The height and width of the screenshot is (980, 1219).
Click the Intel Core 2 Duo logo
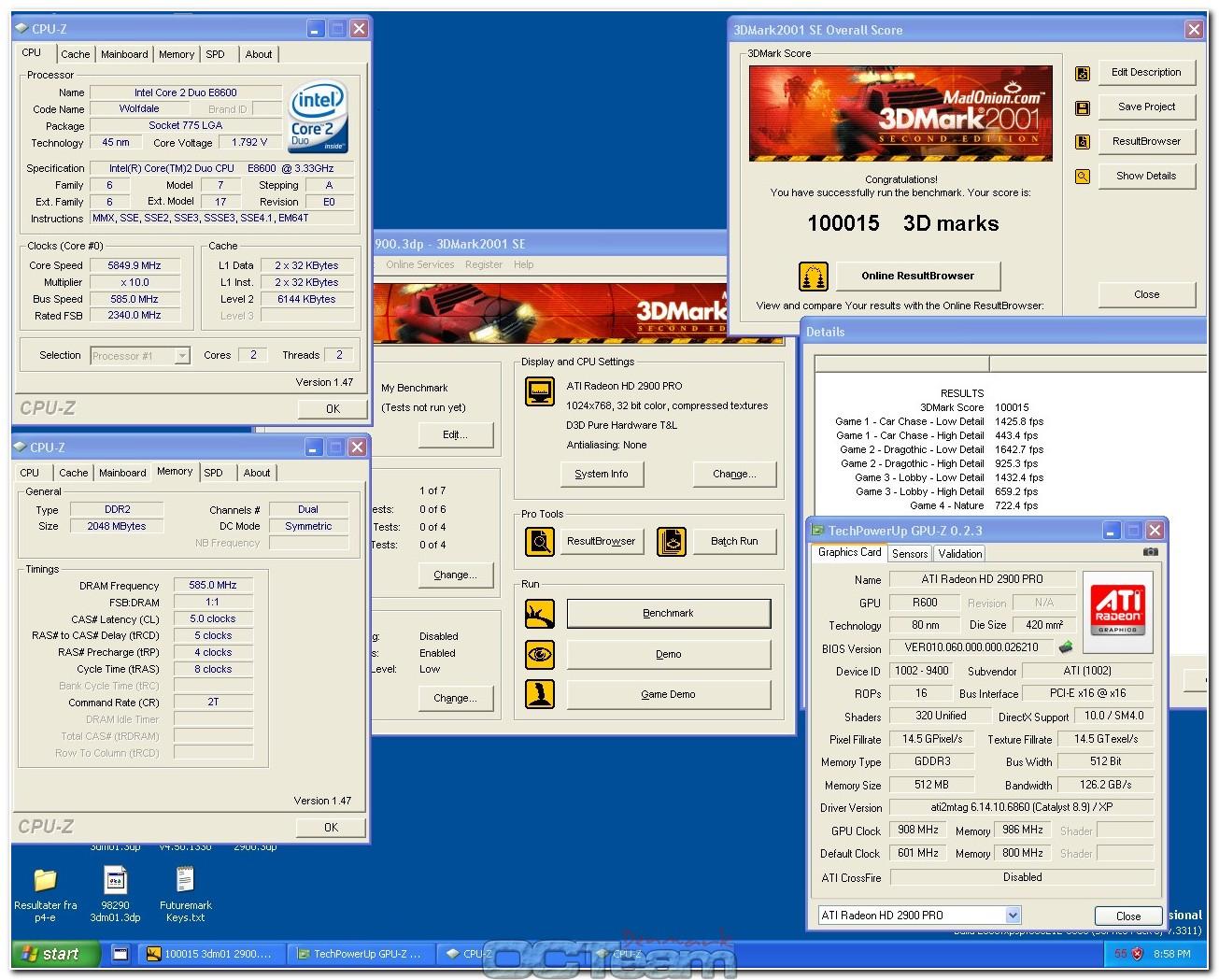318,118
